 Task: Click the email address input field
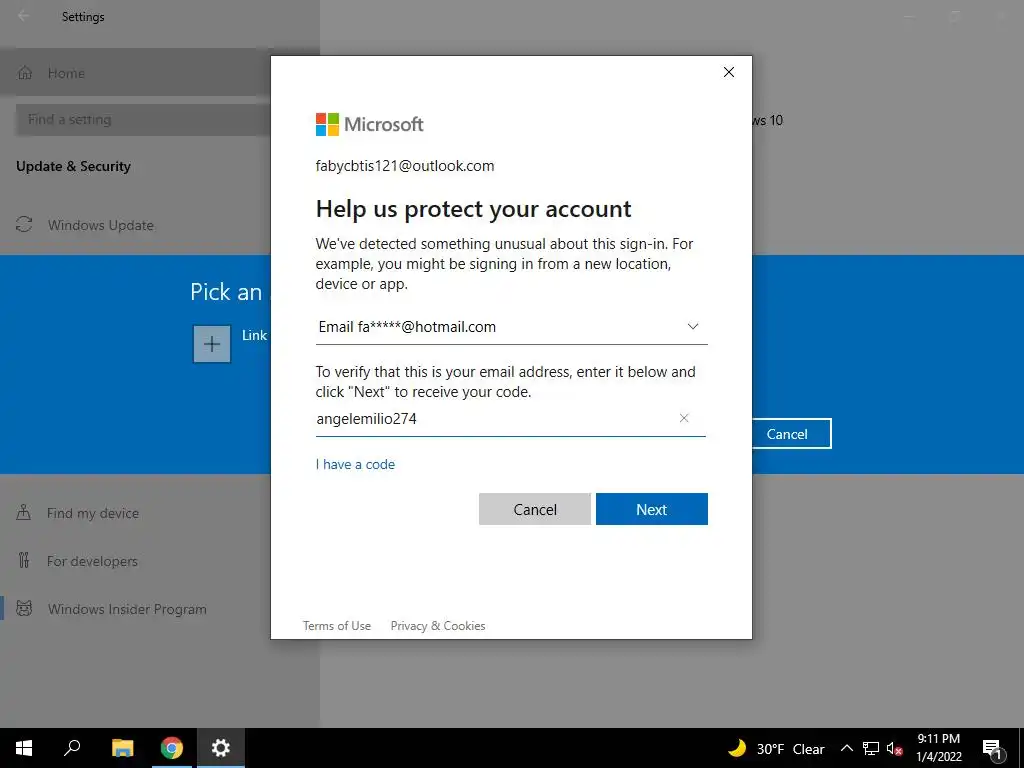tap(510, 419)
